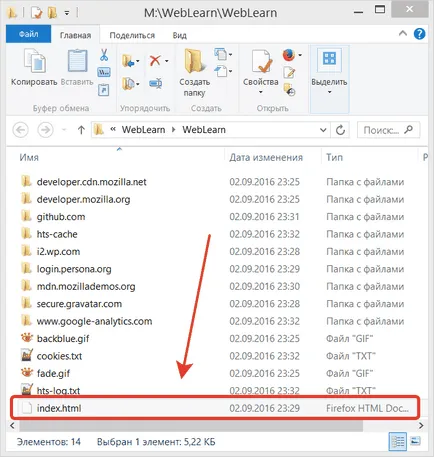Click the Firefox open-with icon

[289, 55]
